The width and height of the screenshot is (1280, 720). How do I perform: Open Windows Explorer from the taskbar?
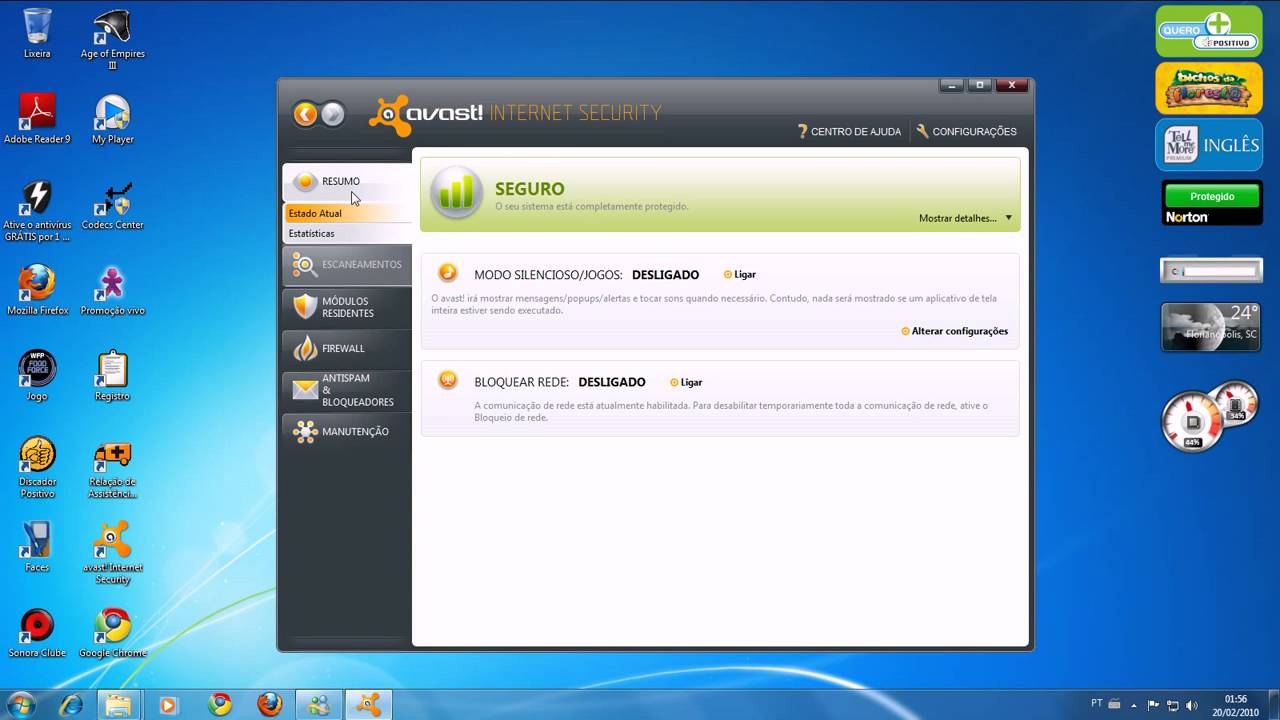(119, 704)
